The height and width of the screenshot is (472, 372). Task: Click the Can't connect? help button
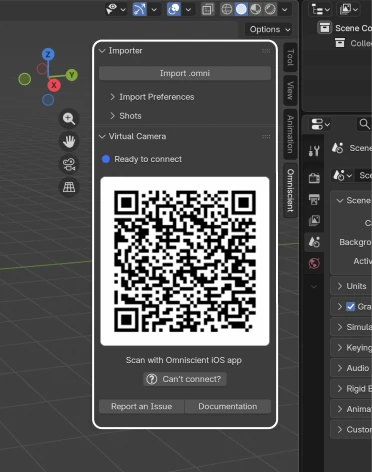pyautogui.click(x=185, y=379)
